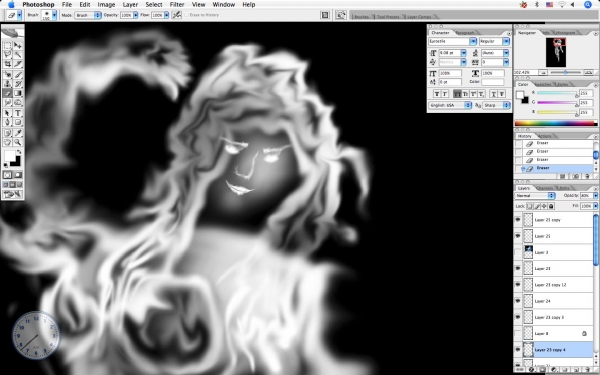Show Layer 8 via visibility box
The height and width of the screenshot is (375, 600).
[x=518, y=333]
